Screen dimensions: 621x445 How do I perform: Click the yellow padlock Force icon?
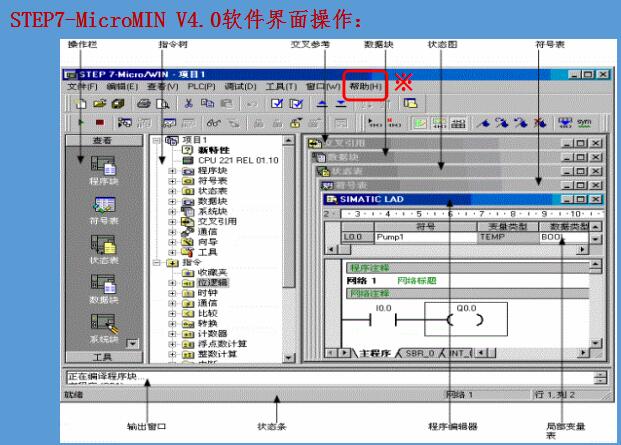[295, 123]
